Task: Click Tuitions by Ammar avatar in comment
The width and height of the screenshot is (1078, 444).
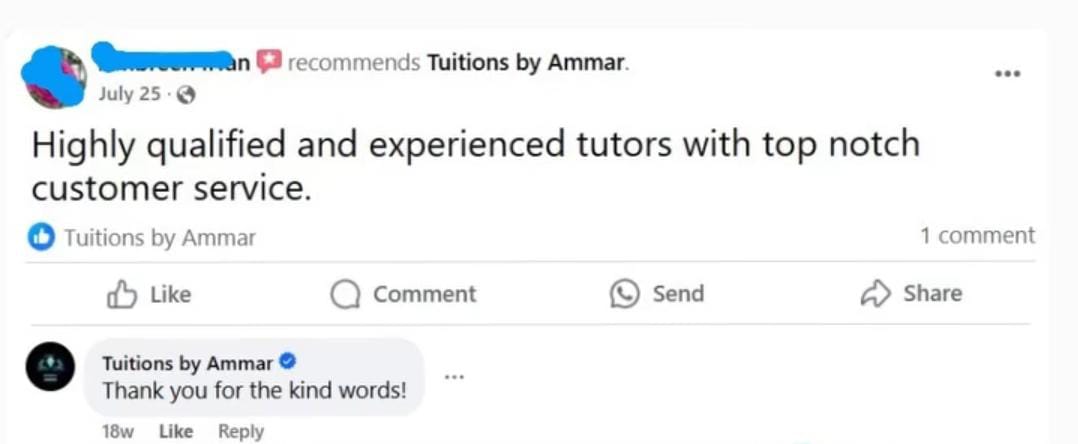Action: point(50,366)
